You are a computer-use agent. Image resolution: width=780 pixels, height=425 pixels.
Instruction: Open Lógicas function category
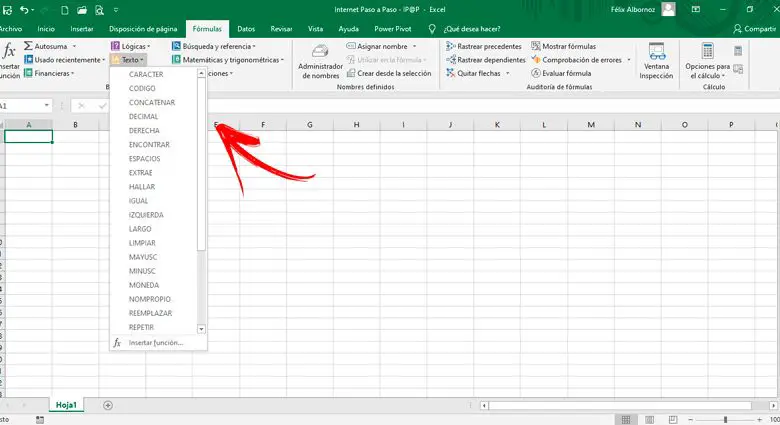[130, 46]
